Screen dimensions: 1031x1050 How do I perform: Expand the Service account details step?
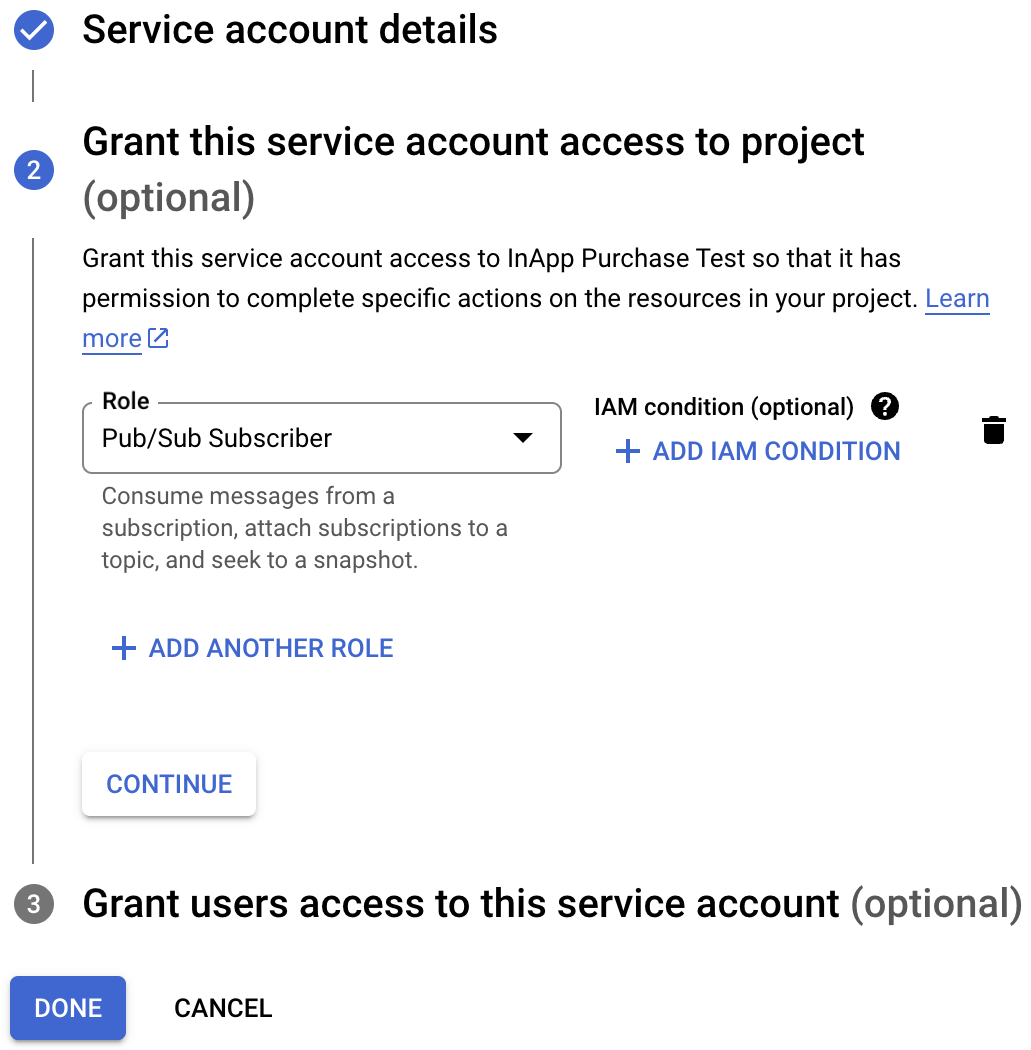click(x=290, y=30)
